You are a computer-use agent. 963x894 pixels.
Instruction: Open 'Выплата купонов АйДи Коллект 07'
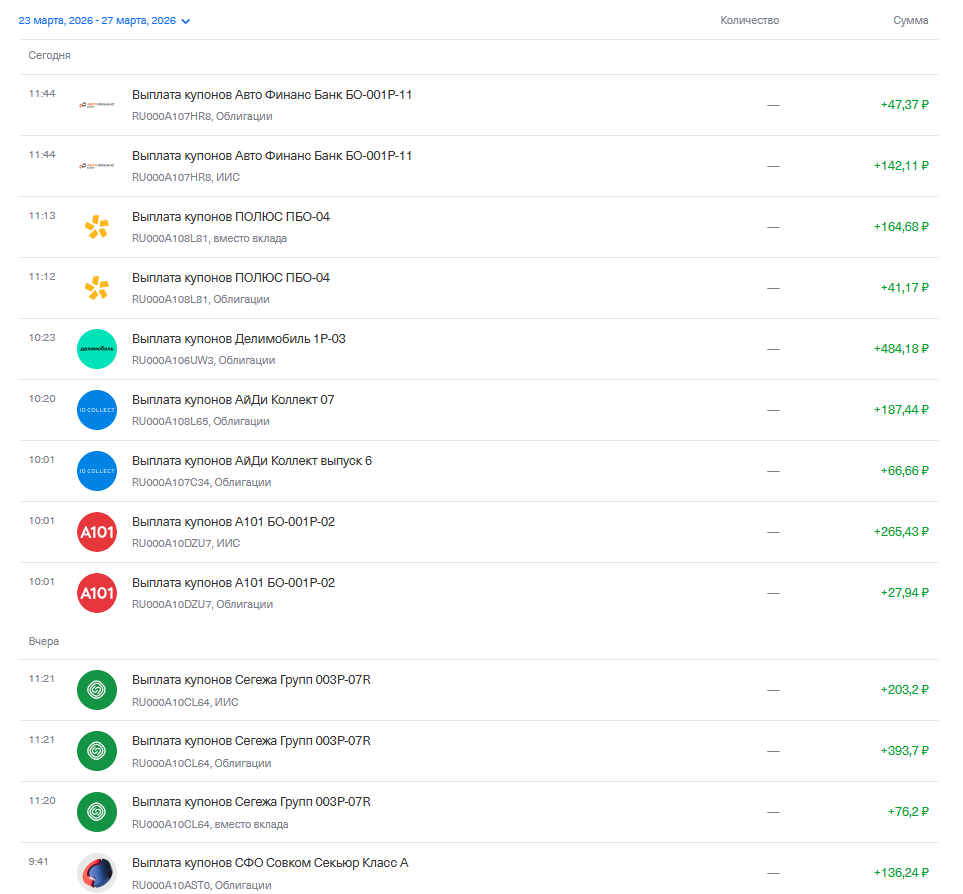pyautogui.click(x=233, y=400)
